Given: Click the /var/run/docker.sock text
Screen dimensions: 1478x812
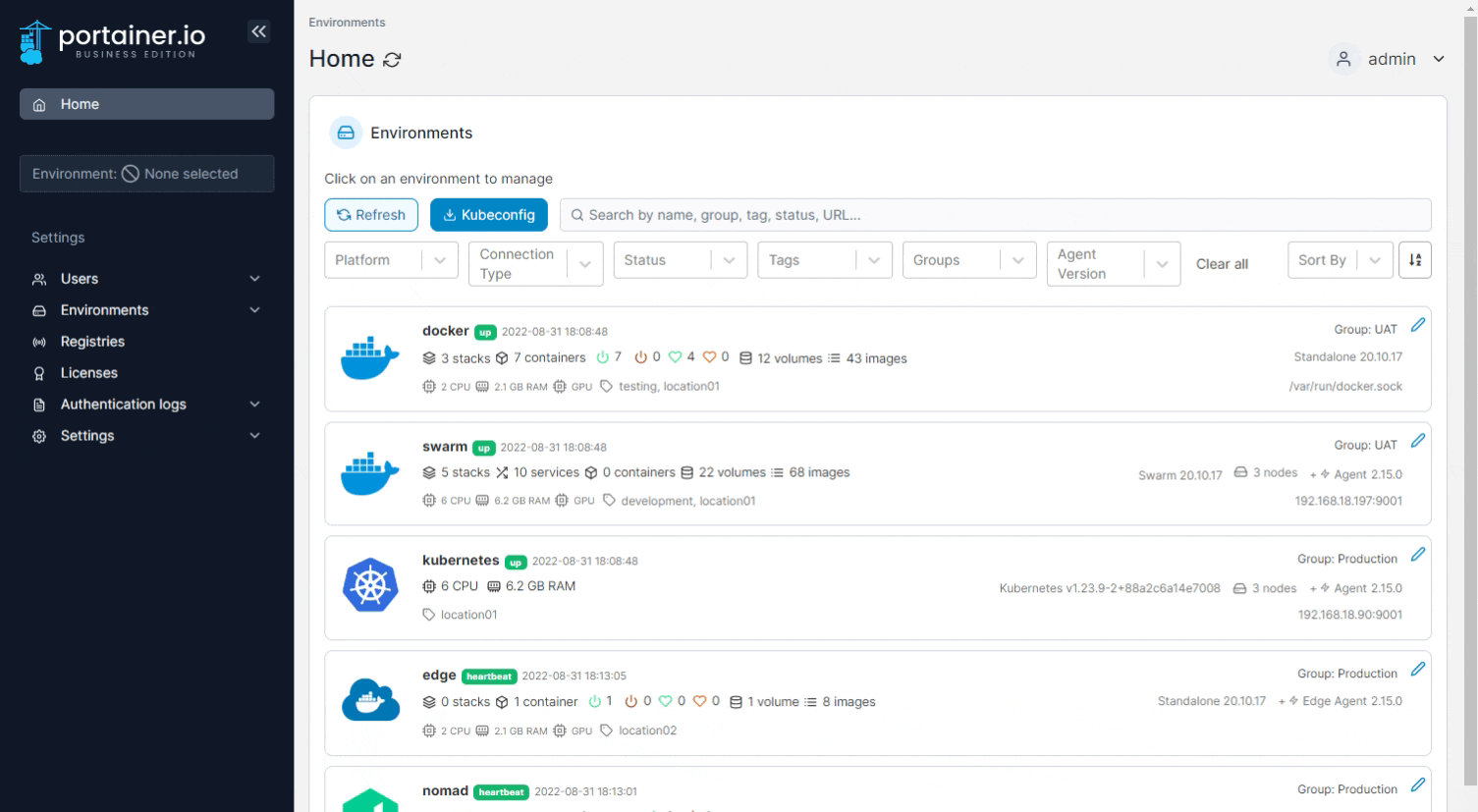Looking at the screenshot, I should (x=1345, y=386).
